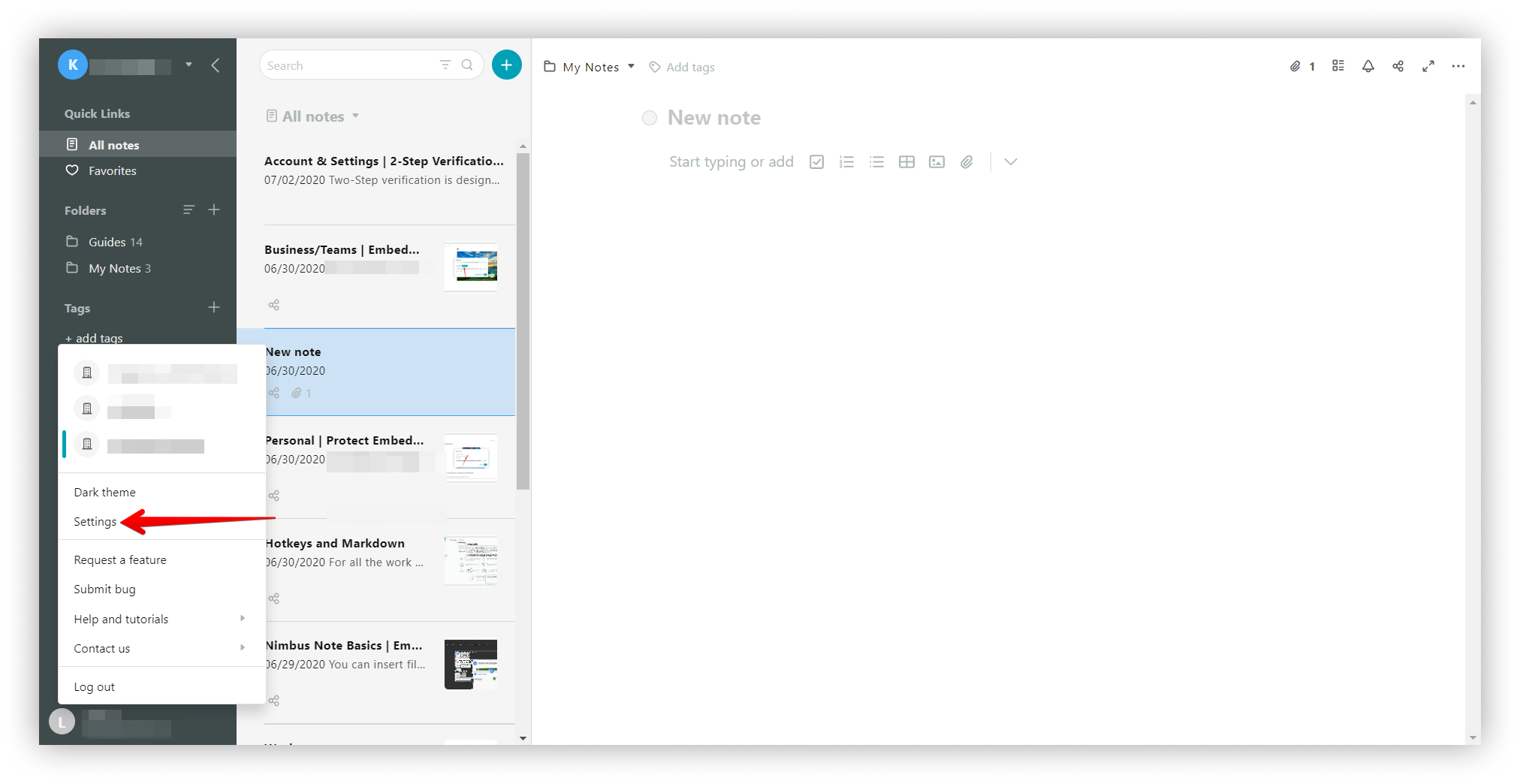Click the search filter icon
Screen dimensions: 1520x784
pyautogui.click(x=445, y=65)
